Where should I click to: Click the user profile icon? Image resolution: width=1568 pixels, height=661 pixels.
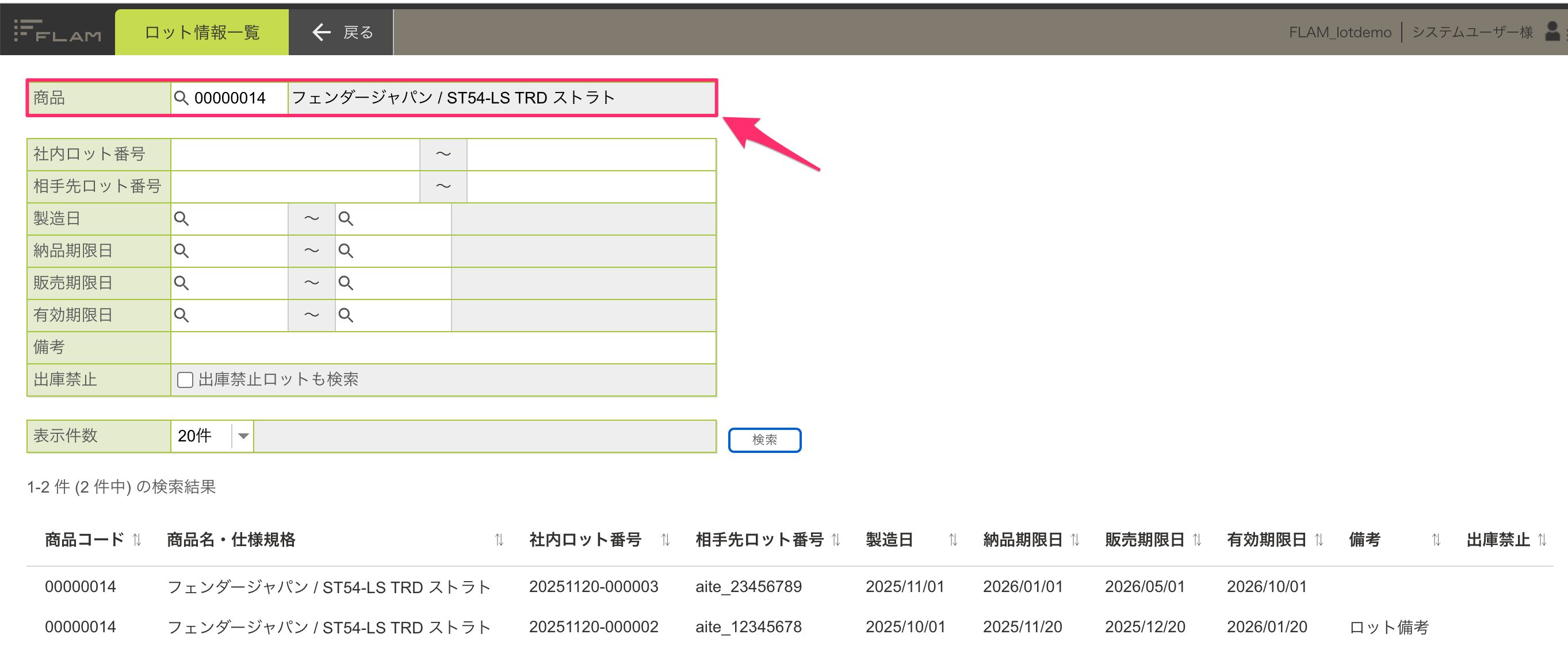coord(1552,31)
